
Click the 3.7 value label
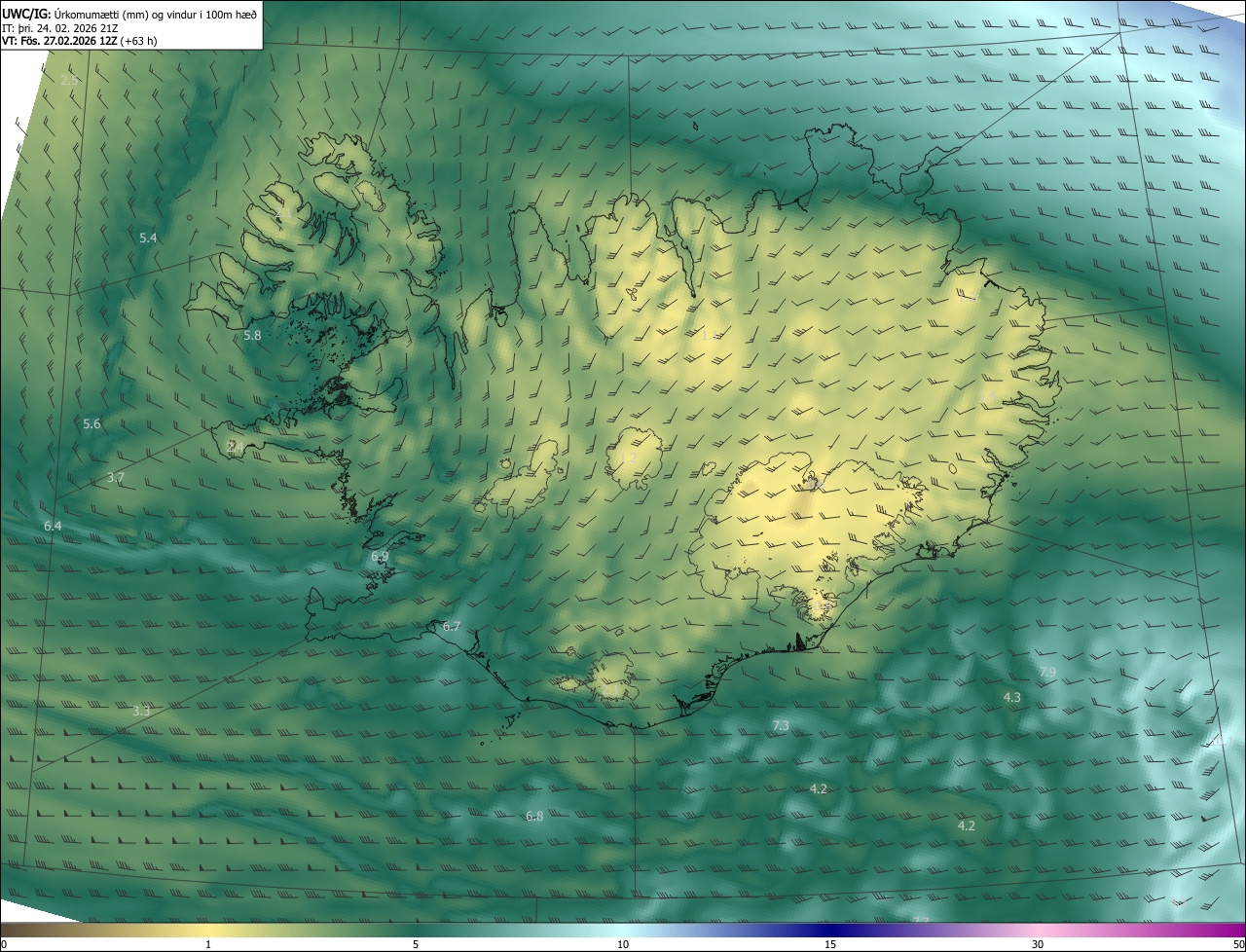coord(115,477)
